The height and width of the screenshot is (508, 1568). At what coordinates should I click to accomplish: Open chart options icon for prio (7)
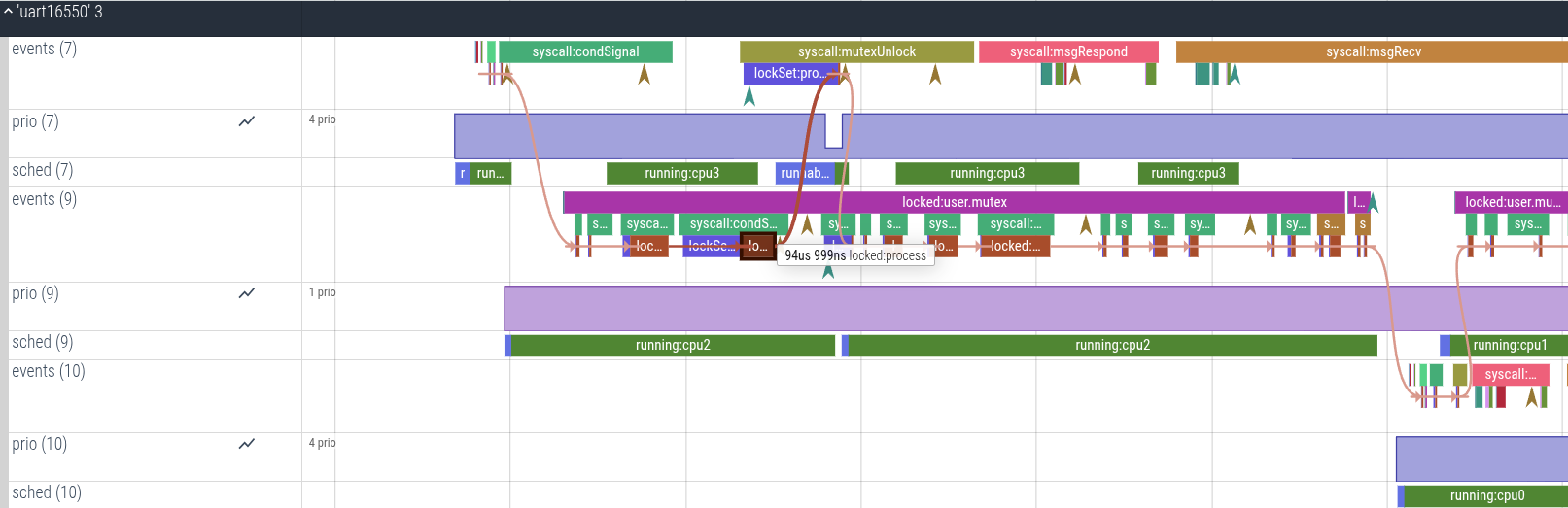point(247,121)
